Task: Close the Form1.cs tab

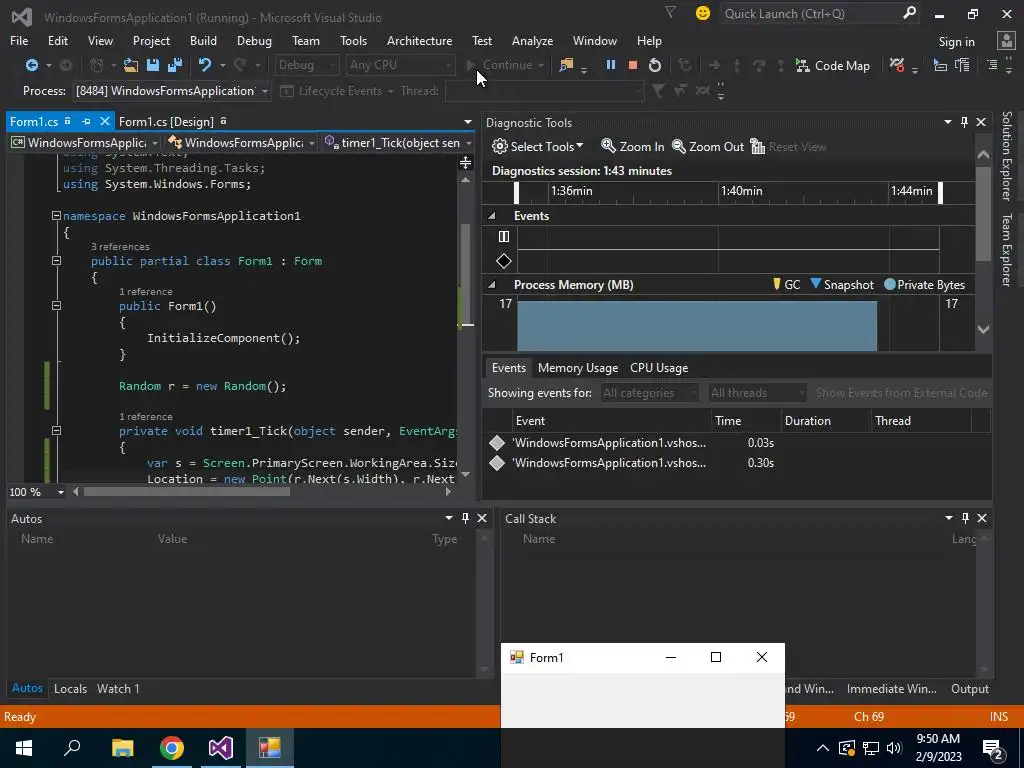Action: click(104, 121)
